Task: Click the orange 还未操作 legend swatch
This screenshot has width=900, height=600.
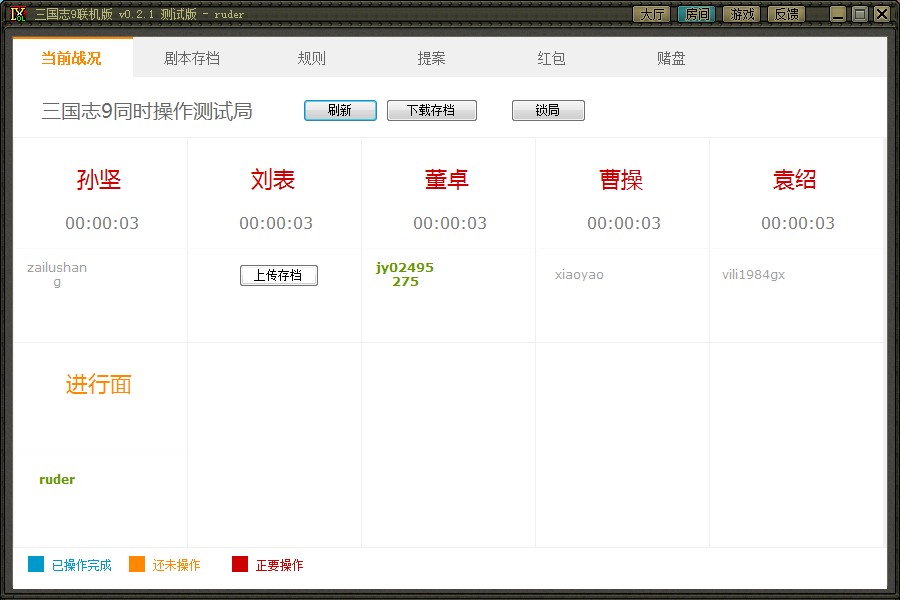Action: pyautogui.click(x=137, y=565)
